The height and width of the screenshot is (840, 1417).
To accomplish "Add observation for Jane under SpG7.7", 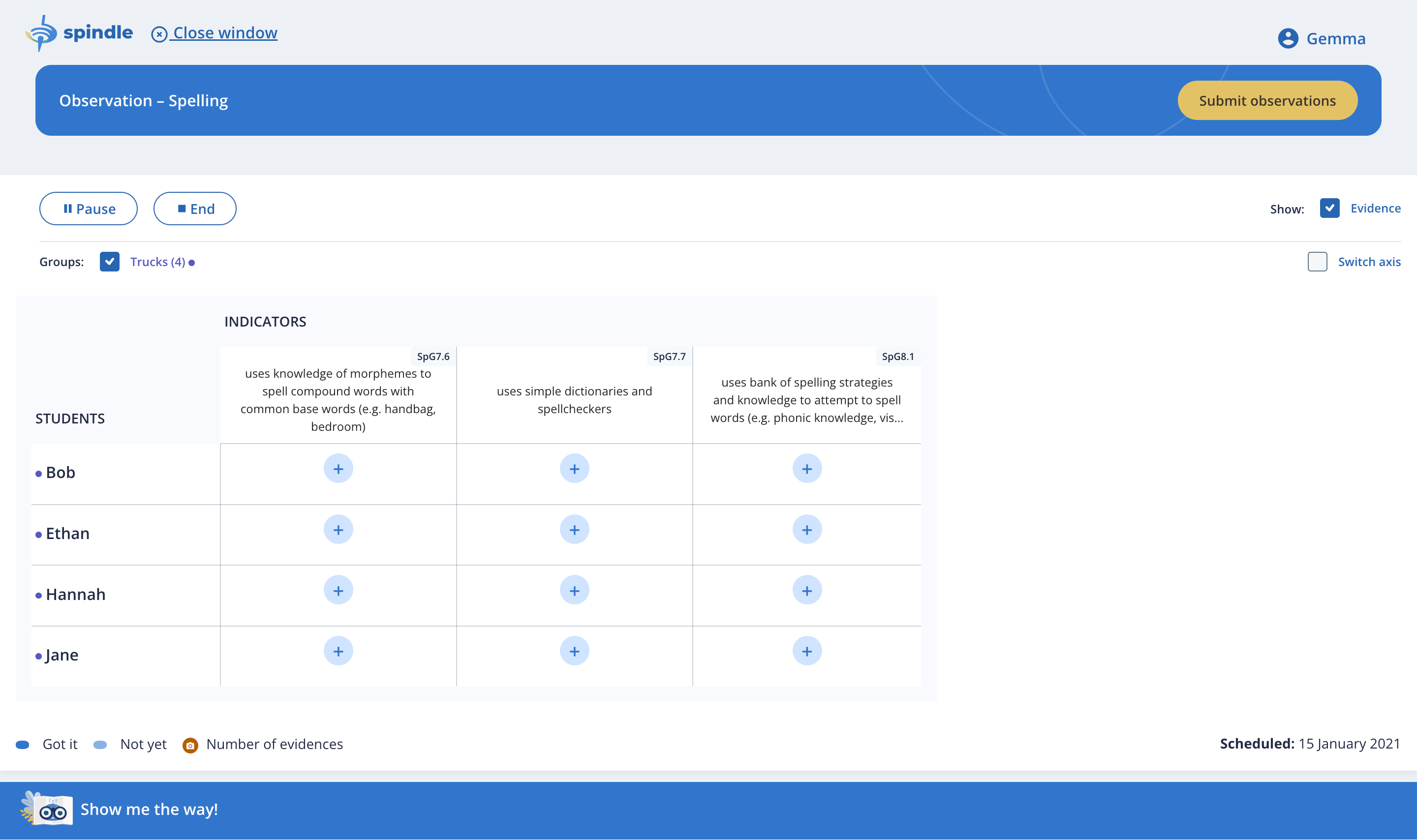I will [x=574, y=651].
